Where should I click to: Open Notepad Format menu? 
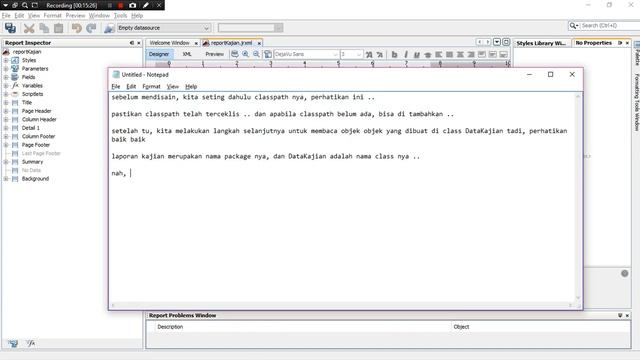(151, 87)
